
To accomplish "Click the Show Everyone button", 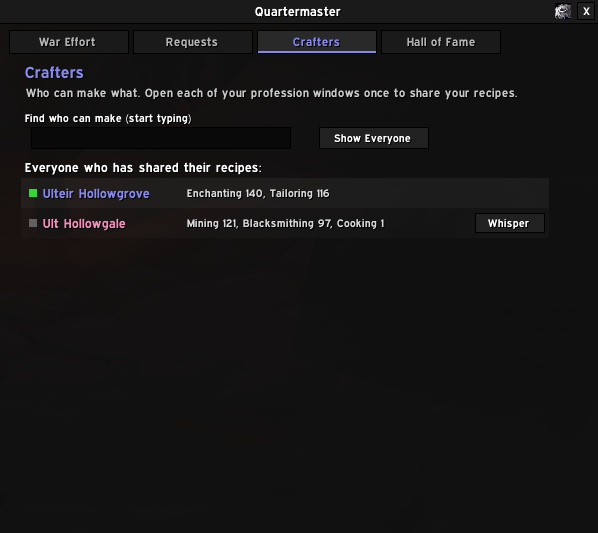I will point(374,138).
